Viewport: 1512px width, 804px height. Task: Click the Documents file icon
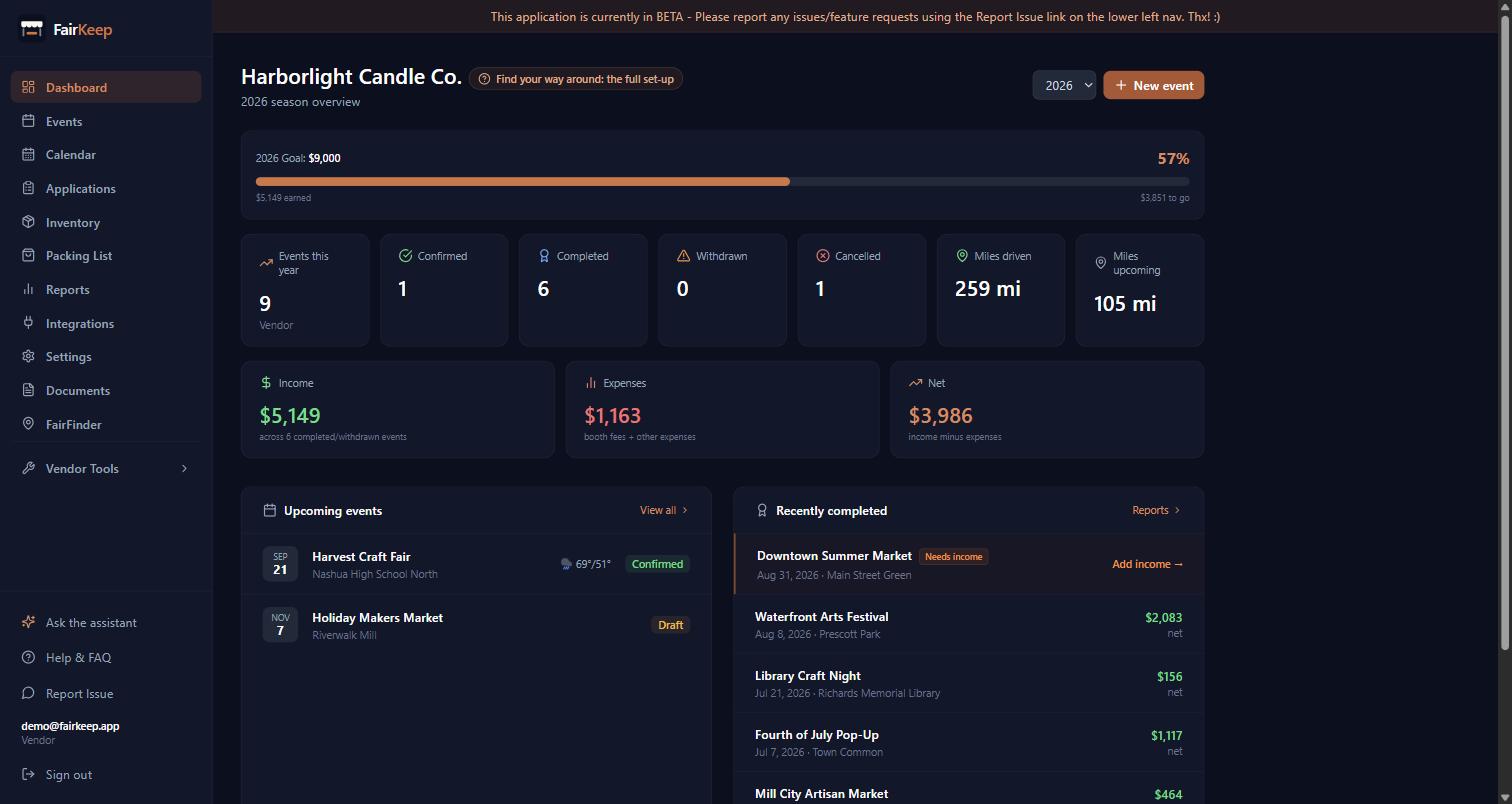point(28,390)
